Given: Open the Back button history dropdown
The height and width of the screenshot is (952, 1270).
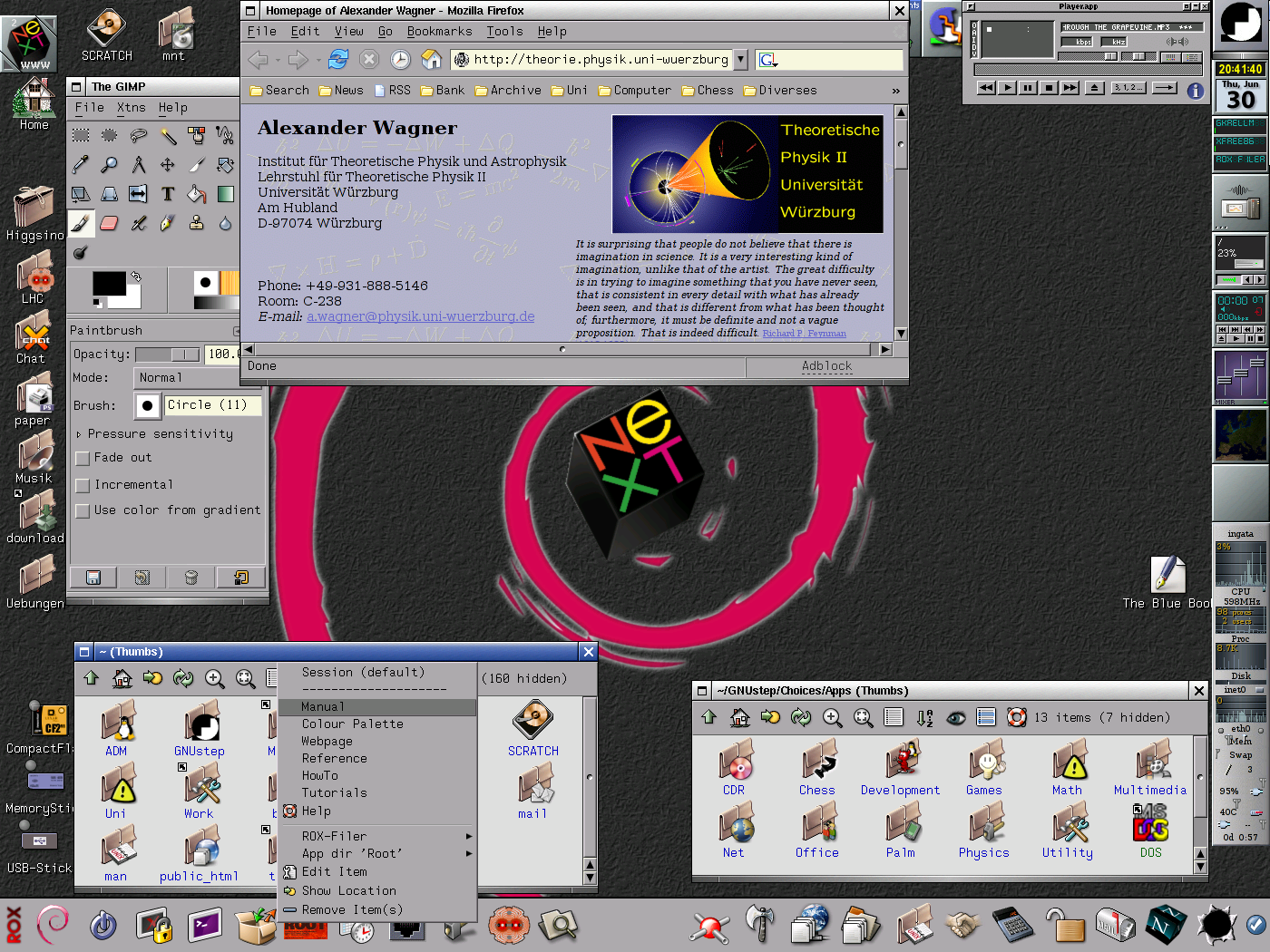Looking at the screenshot, I should (277, 61).
